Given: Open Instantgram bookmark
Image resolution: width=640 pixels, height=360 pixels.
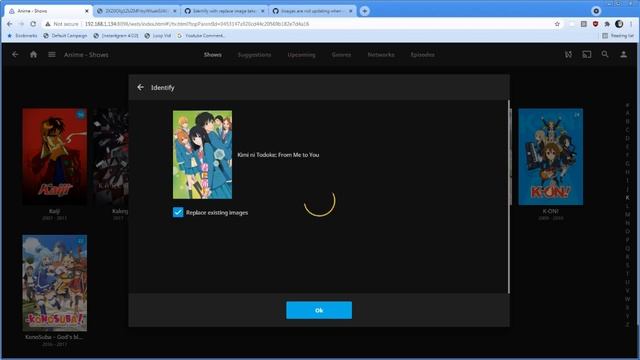Looking at the screenshot, I should click(x=116, y=36).
